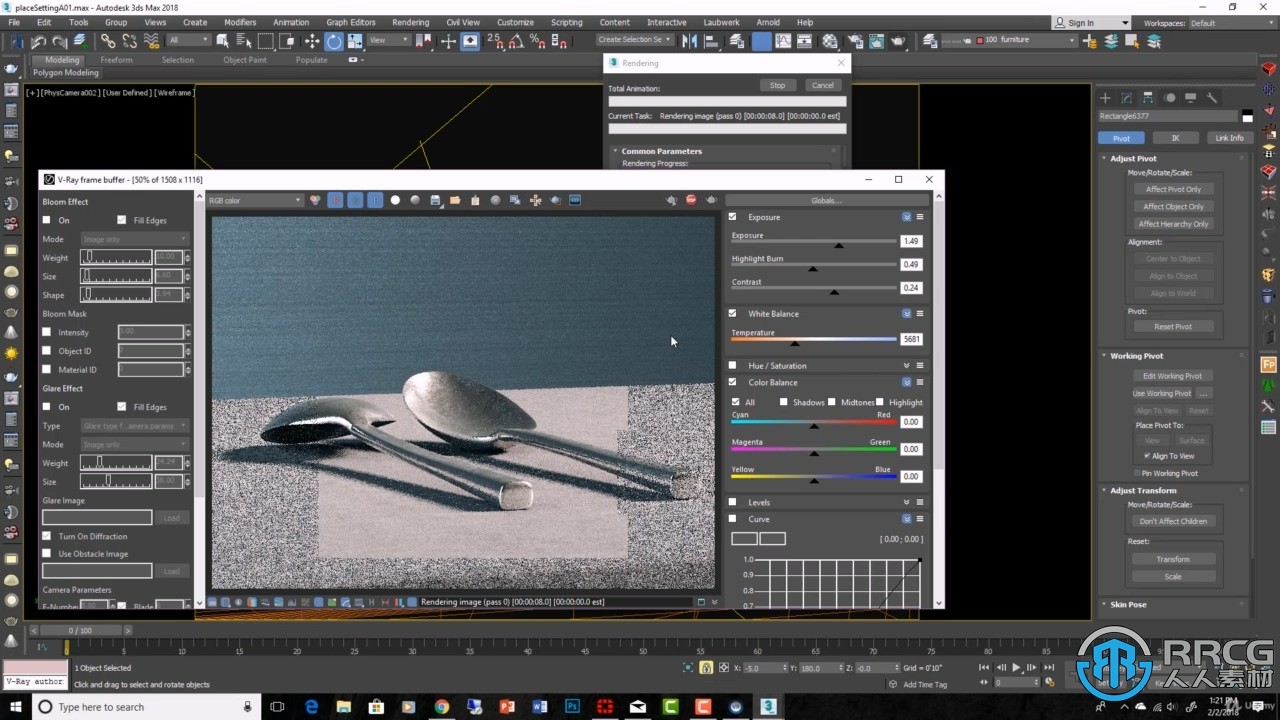The height and width of the screenshot is (720, 1280).
Task: Enable Hue / Saturation checkbox
Action: coord(732,366)
